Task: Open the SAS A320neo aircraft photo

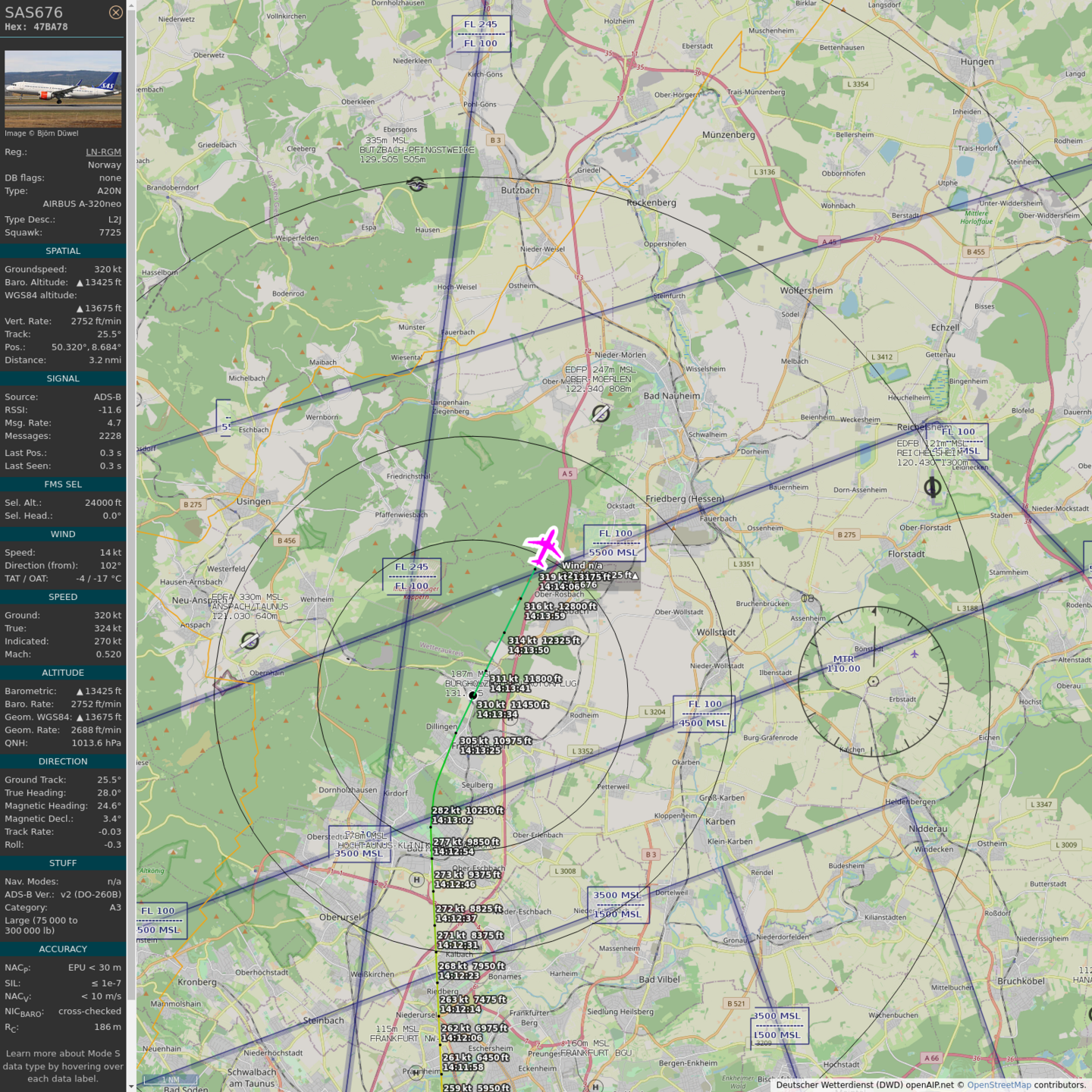Action: (63, 89)
